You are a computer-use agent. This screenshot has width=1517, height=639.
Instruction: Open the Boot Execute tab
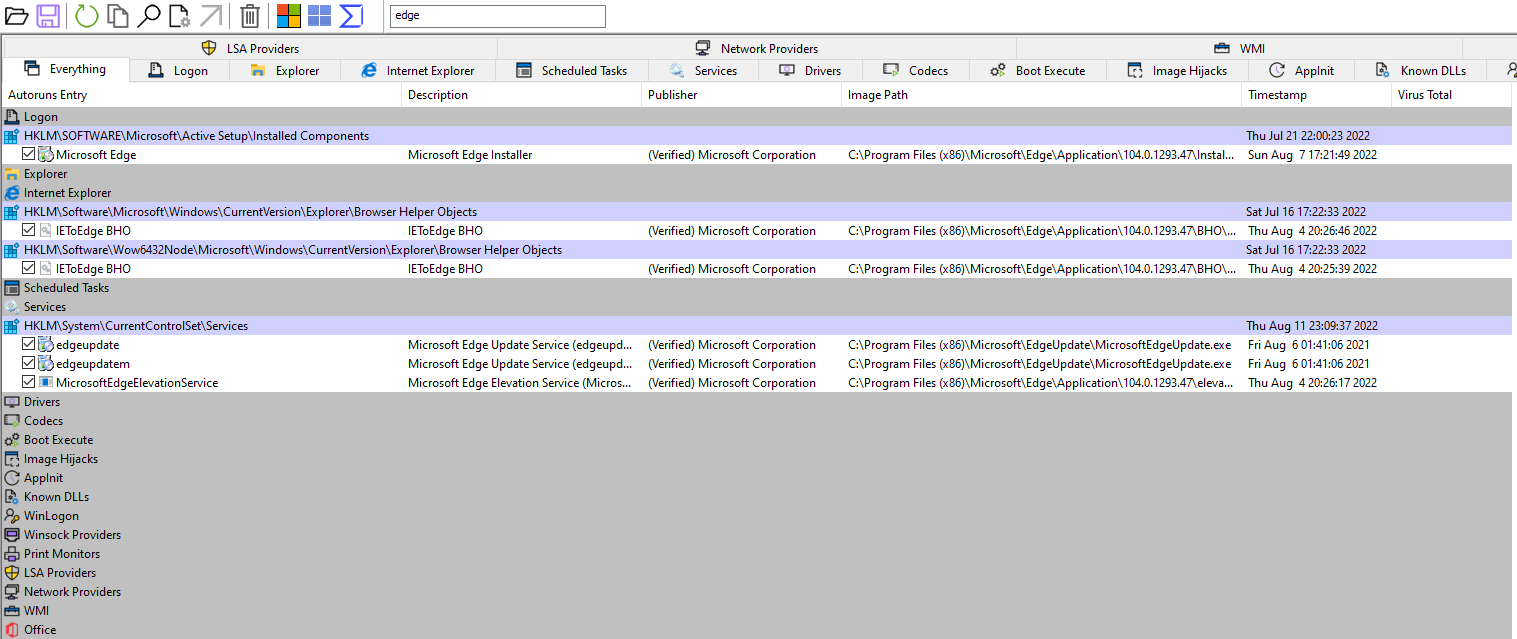click(1038, 70)
